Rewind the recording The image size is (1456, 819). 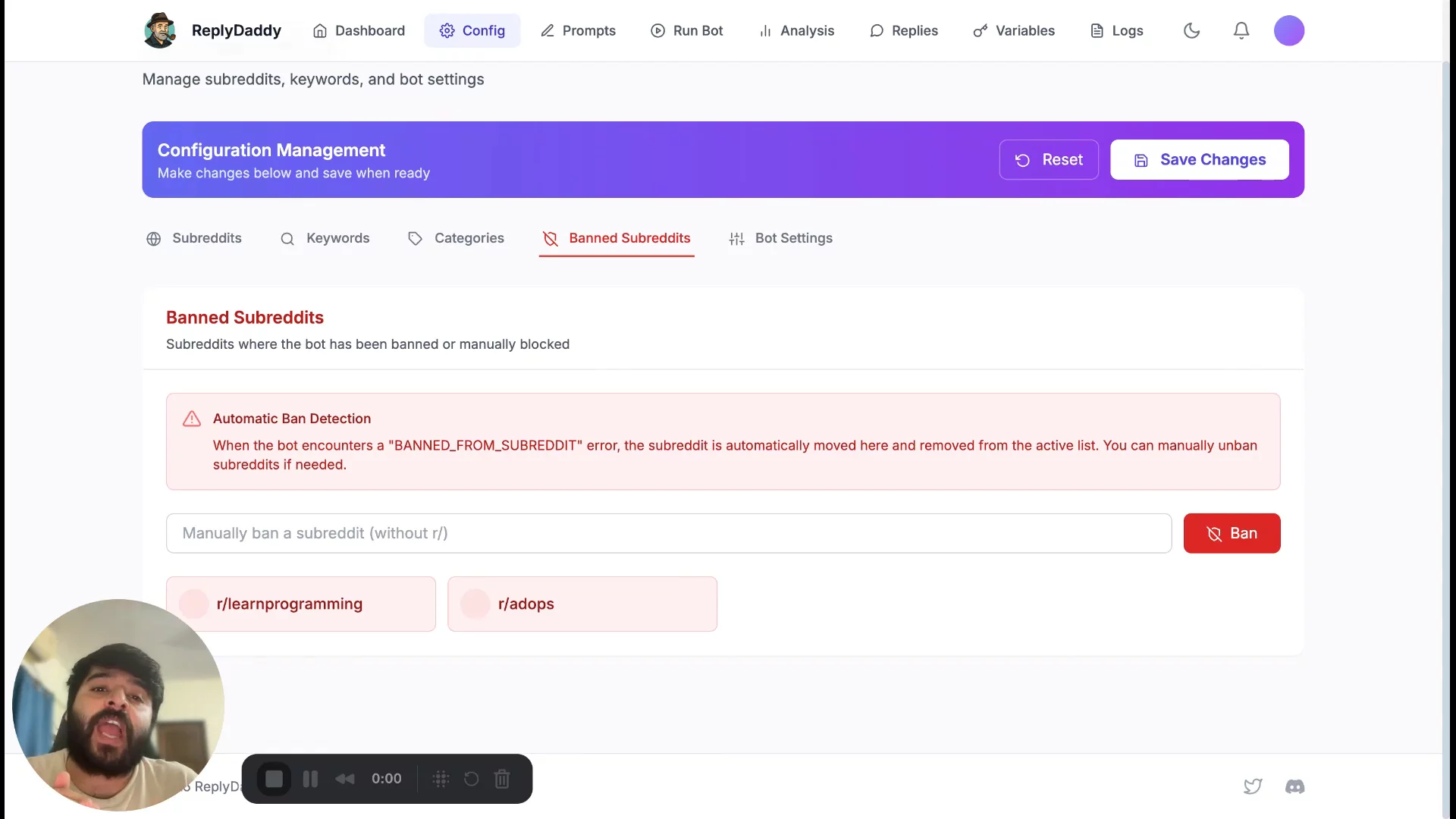[x=345, y=779]
